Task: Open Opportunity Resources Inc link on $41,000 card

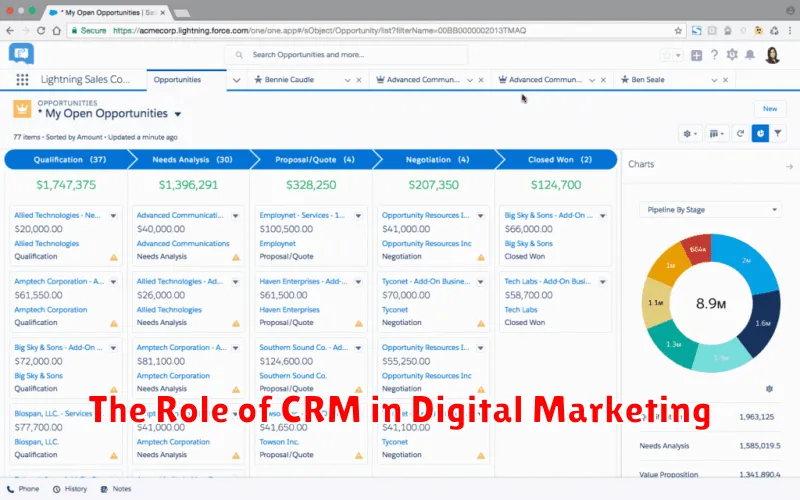Action: (427, 244)
